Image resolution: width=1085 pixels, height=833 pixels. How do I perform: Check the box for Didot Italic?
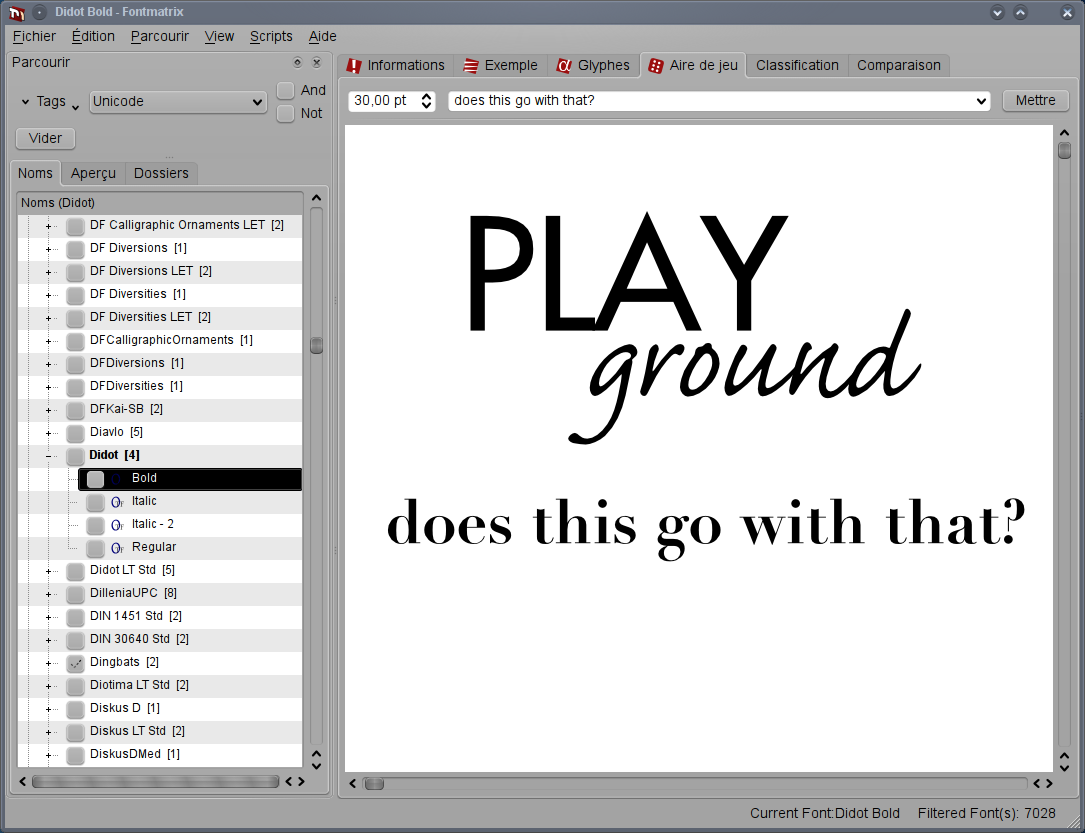(x=95, y=502)
